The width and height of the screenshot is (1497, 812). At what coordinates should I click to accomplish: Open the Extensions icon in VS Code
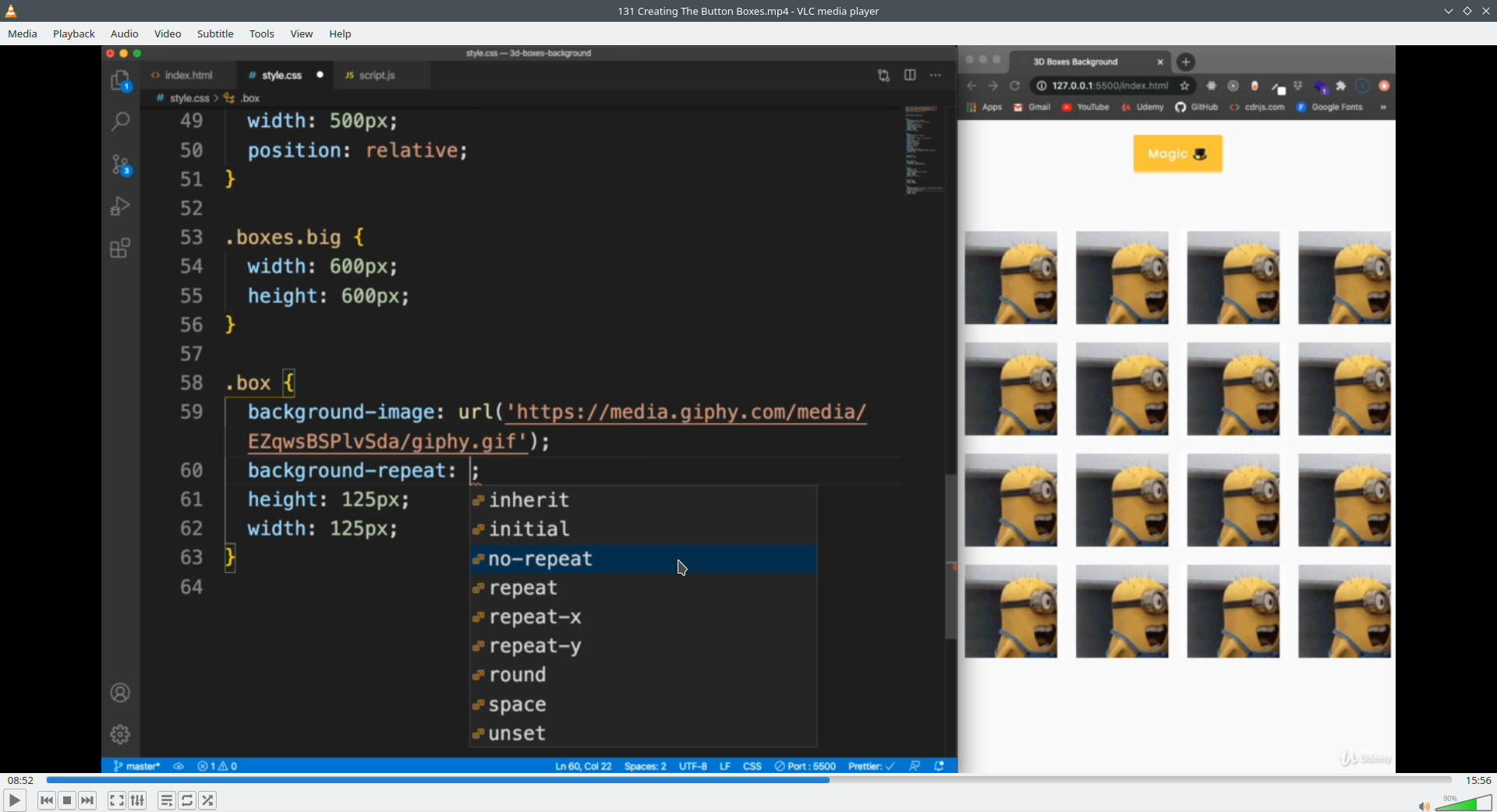point(120,248)
